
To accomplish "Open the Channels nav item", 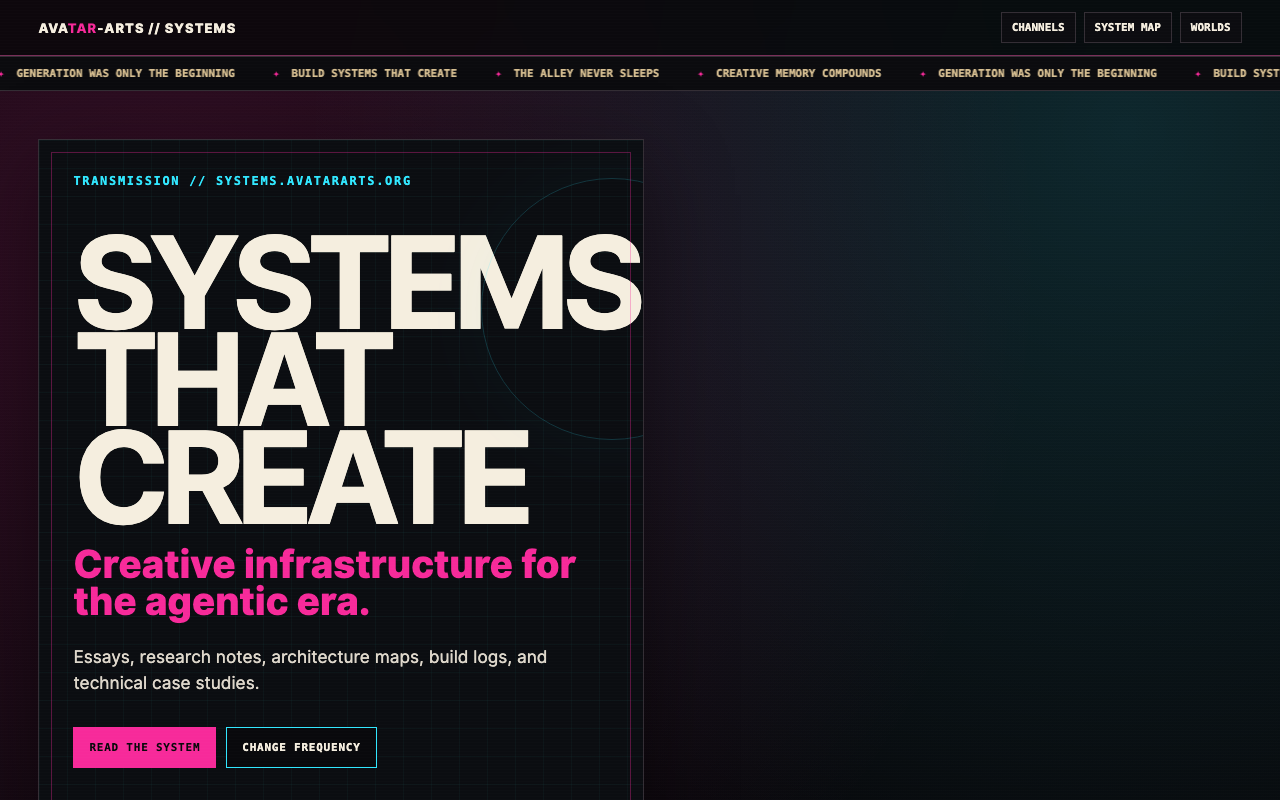I will [x=1038, y=27].
